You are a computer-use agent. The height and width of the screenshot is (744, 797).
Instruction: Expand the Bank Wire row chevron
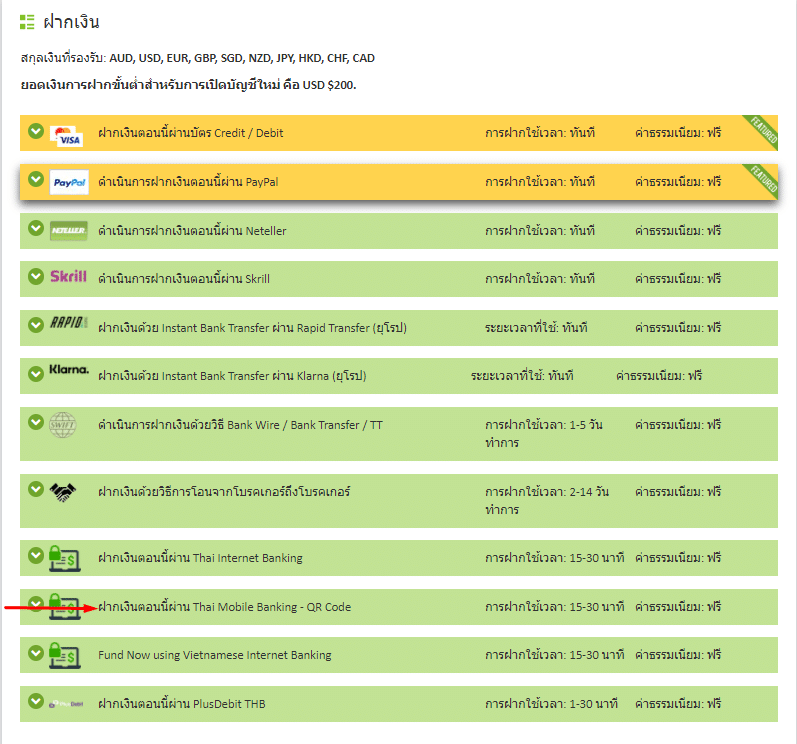point(36,421)
